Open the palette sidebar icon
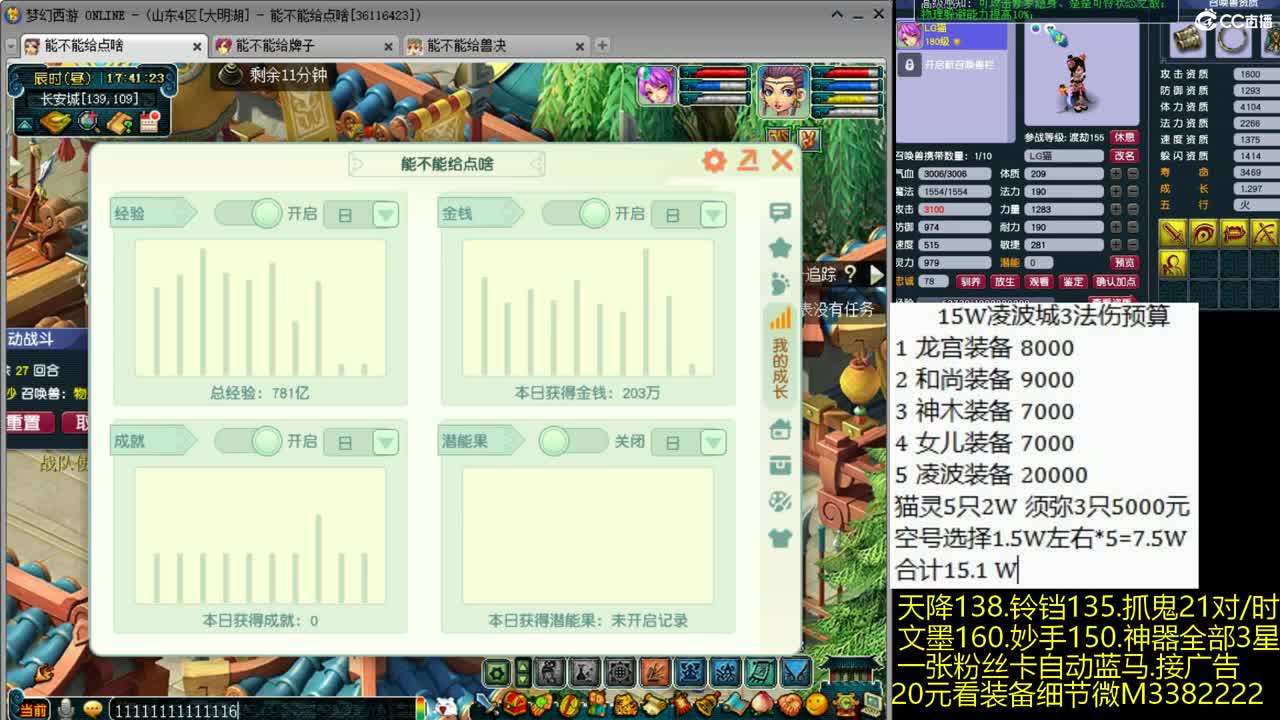The height and width of the screenshot is (720, 1280). (780, 502)
